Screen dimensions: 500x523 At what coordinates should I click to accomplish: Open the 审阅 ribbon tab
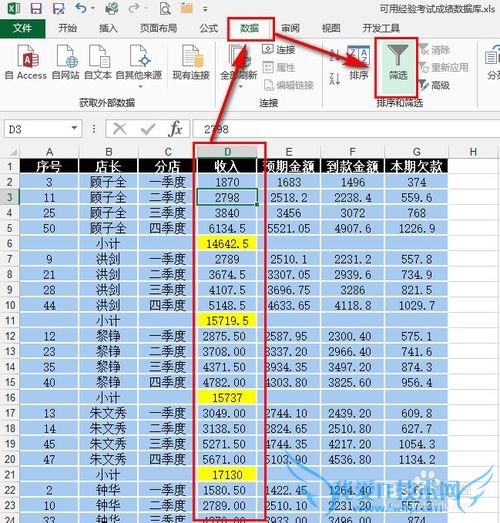click(x=290, y=28)
